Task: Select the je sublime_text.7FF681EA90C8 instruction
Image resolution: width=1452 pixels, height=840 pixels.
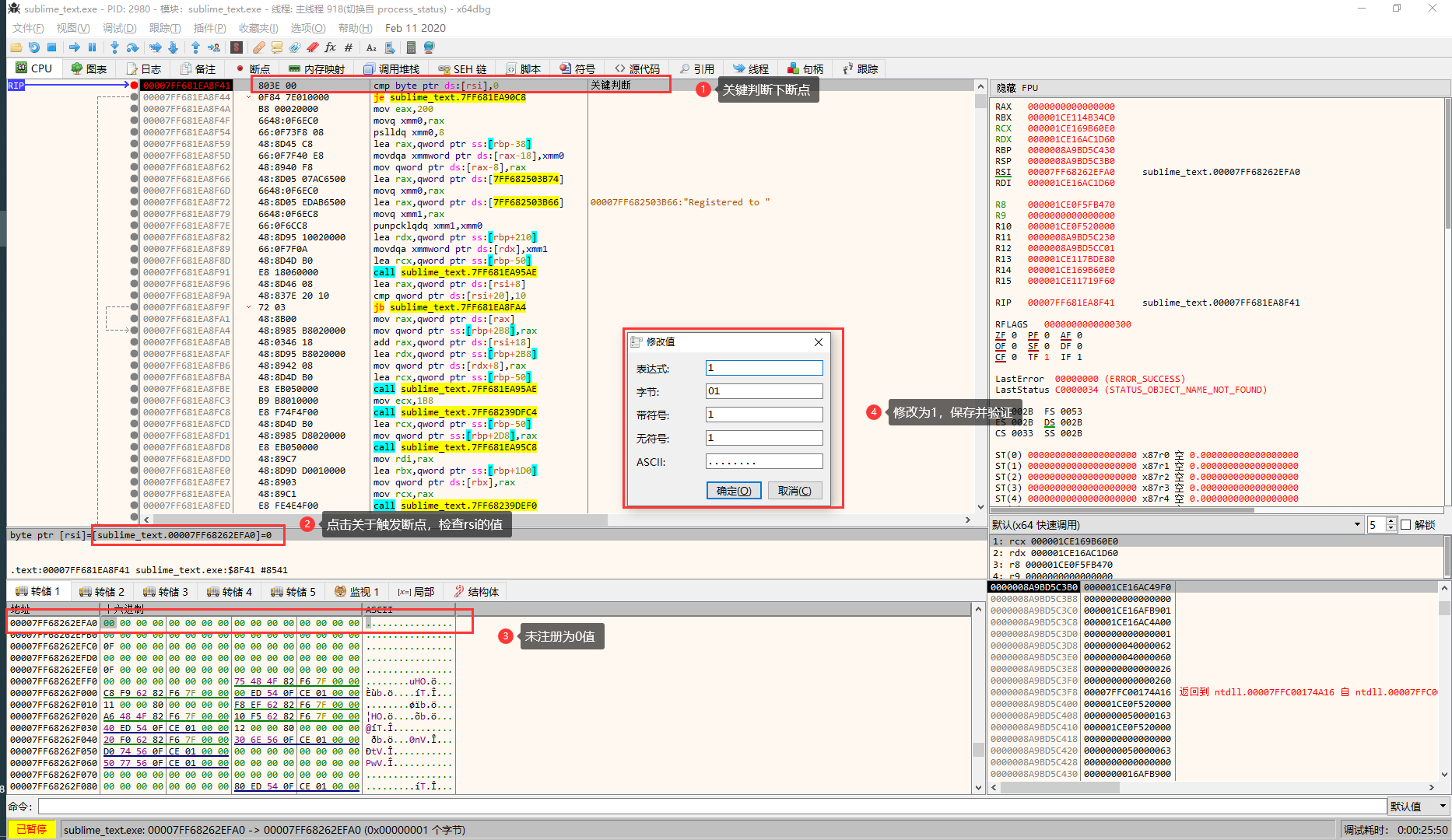Action: (x=449, y=97)
